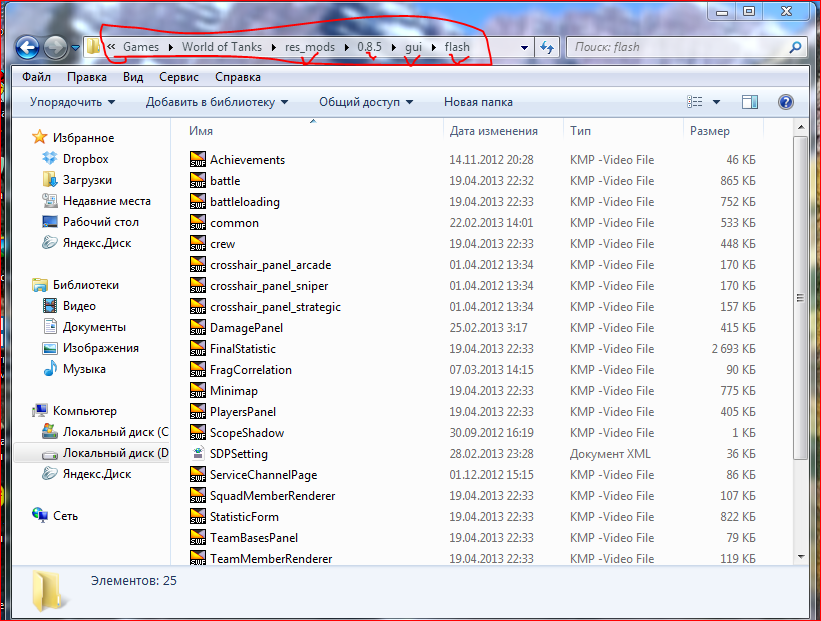Select Библиотеки in navigation pane
821x621 pixels.
coord(85,285)
